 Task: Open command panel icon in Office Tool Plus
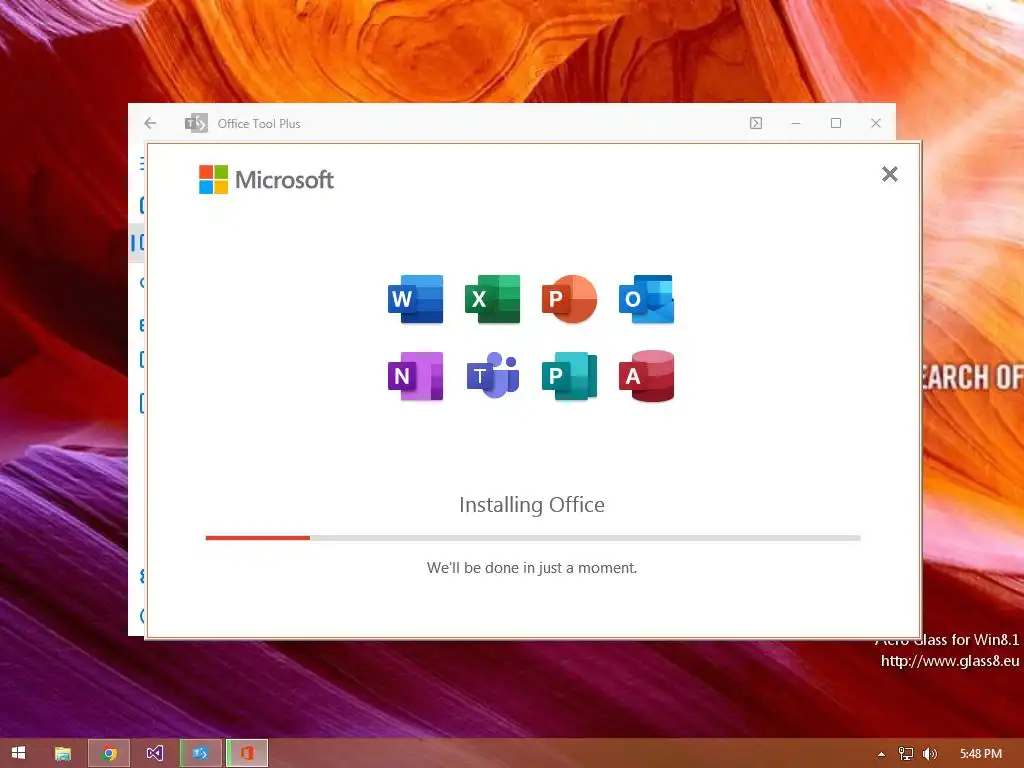[756, 123]
